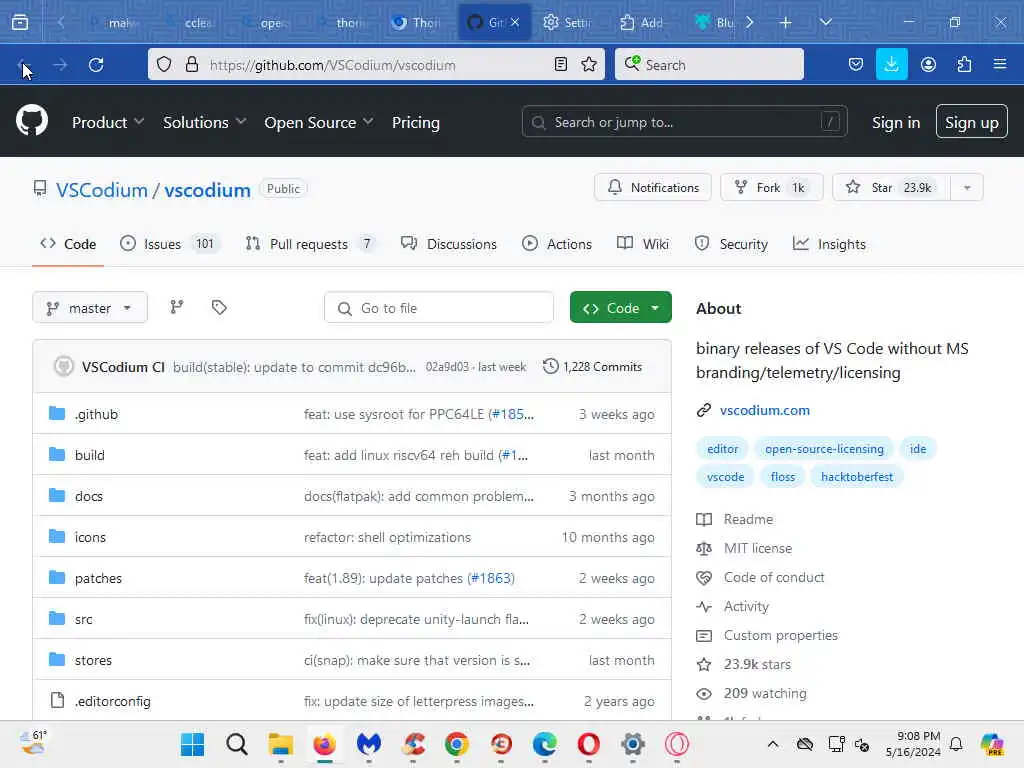Open the Wiki tab
The width and height of the screenshot is (1024, 768).
[x=643, y=244]
